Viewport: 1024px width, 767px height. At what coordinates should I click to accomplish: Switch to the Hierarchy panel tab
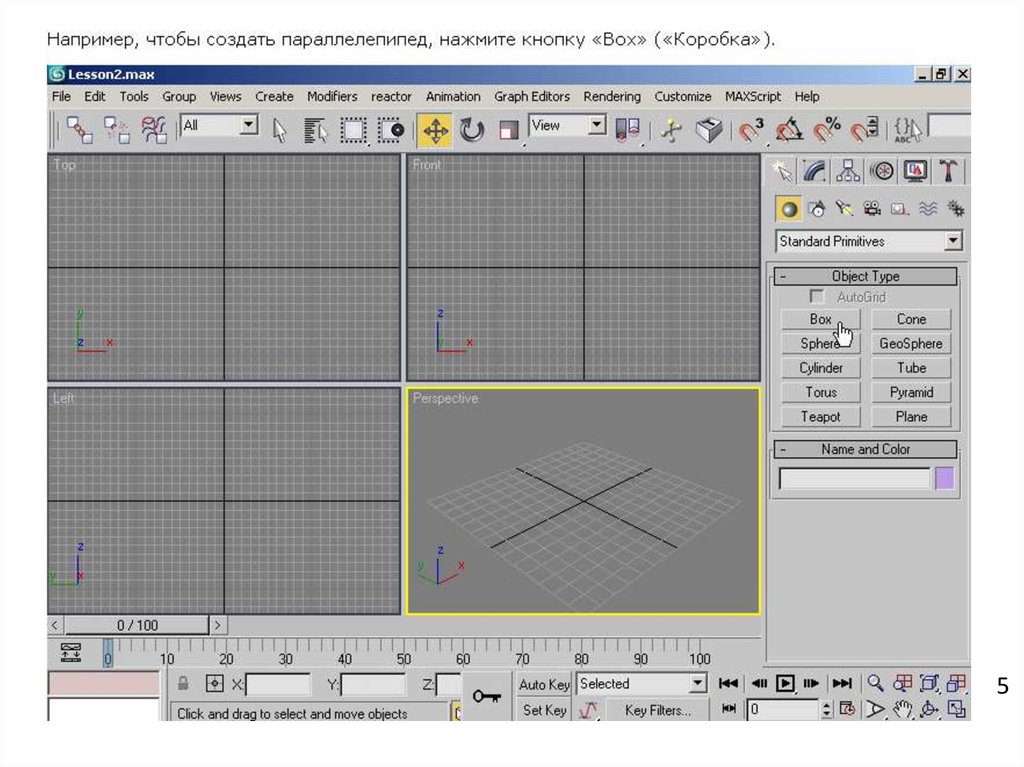[848, 171]
